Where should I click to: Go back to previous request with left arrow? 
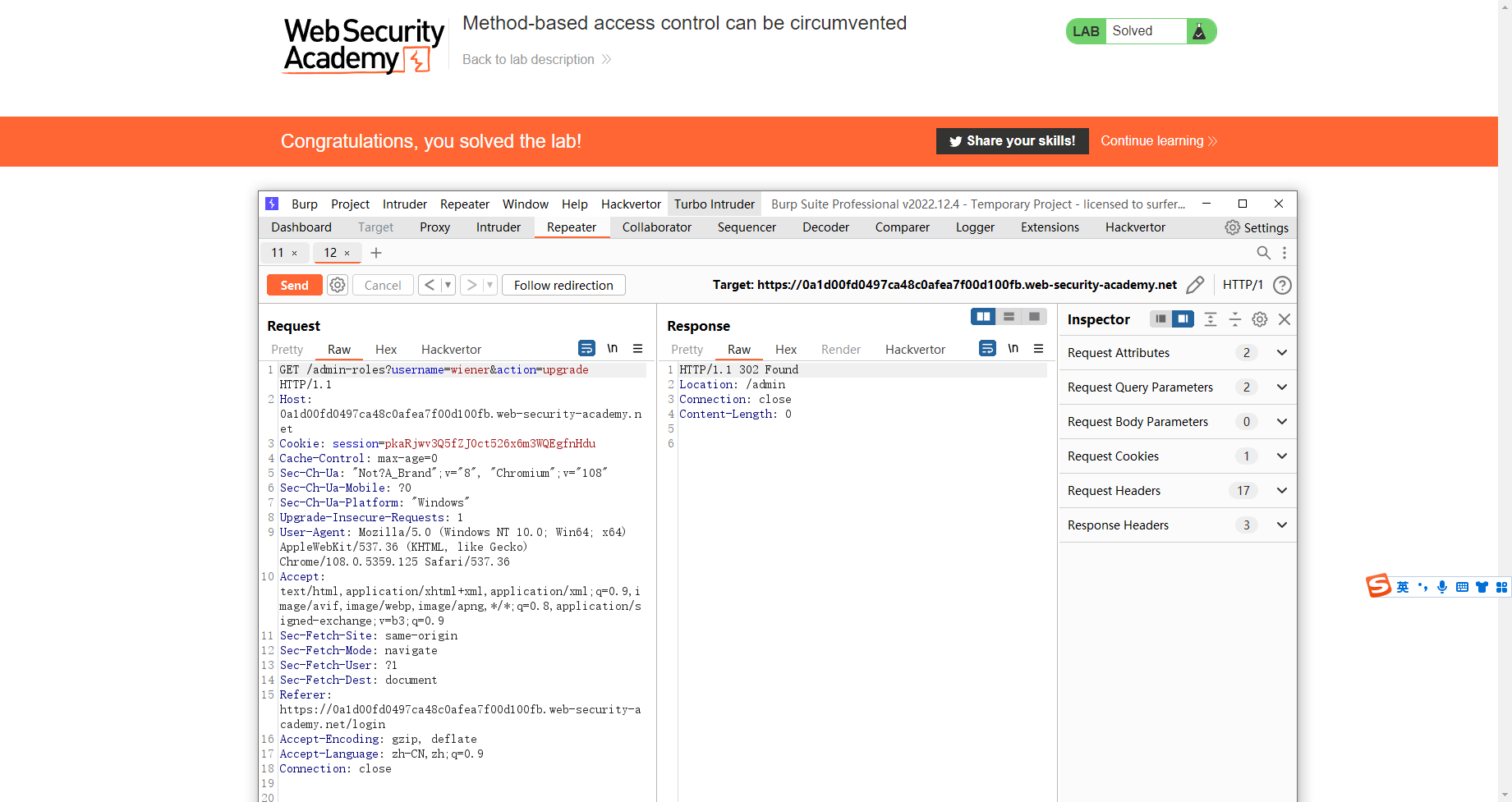click(x=430, y=285)
